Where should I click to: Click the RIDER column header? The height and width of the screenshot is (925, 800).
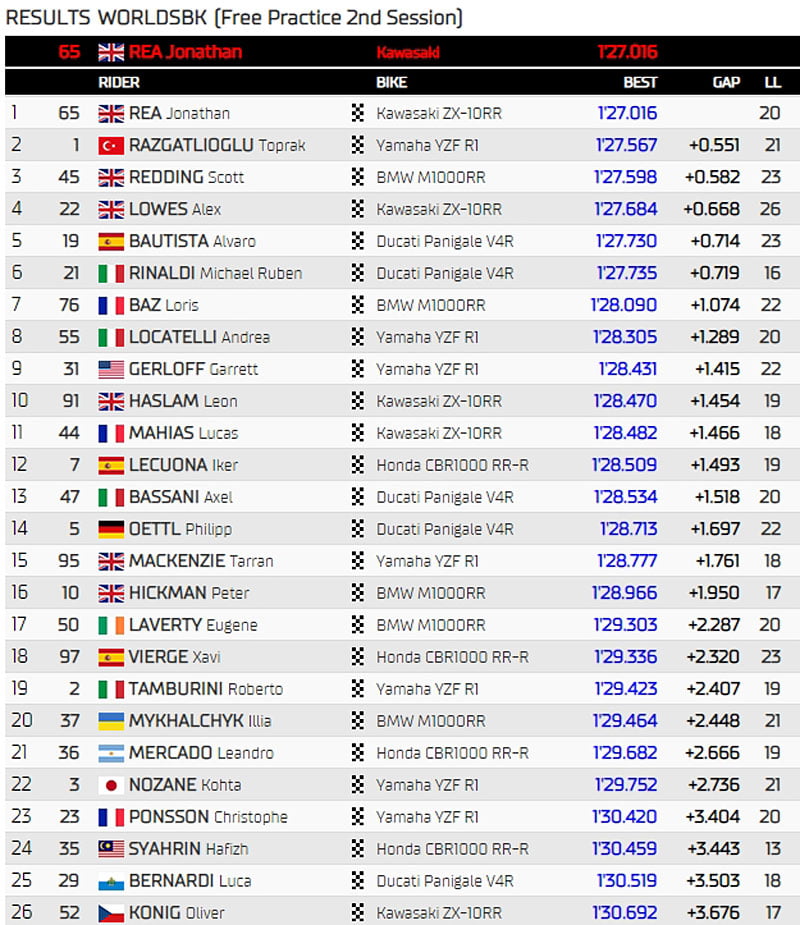click(x=120, y=82)
